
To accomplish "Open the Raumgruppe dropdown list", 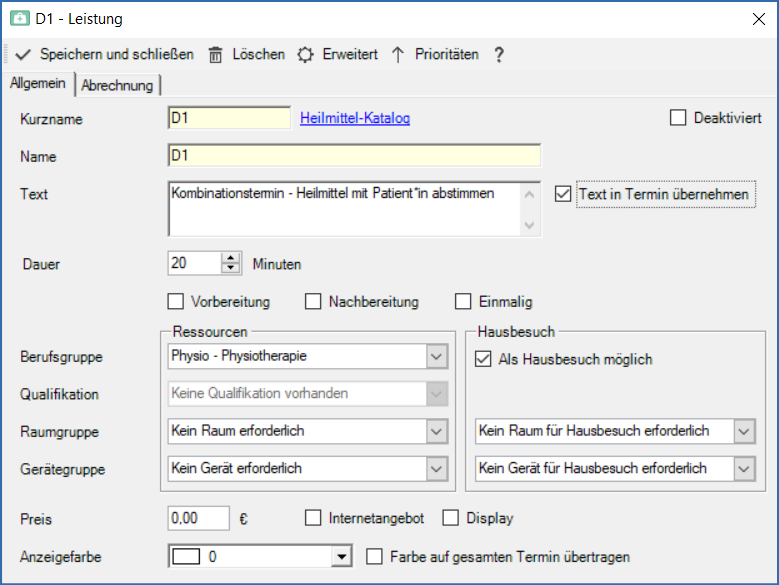I will 435,431.
